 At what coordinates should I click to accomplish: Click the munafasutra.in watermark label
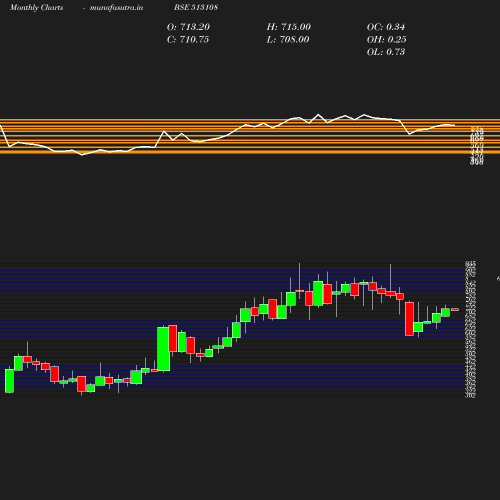point(116,7)
